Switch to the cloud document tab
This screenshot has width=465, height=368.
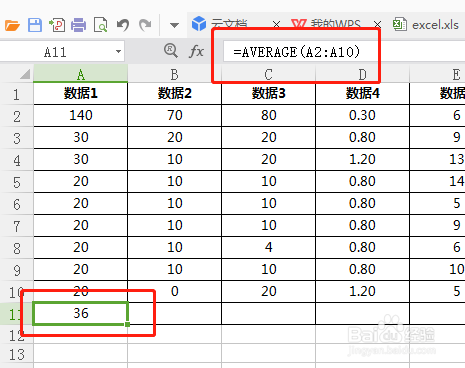(230, 24)
